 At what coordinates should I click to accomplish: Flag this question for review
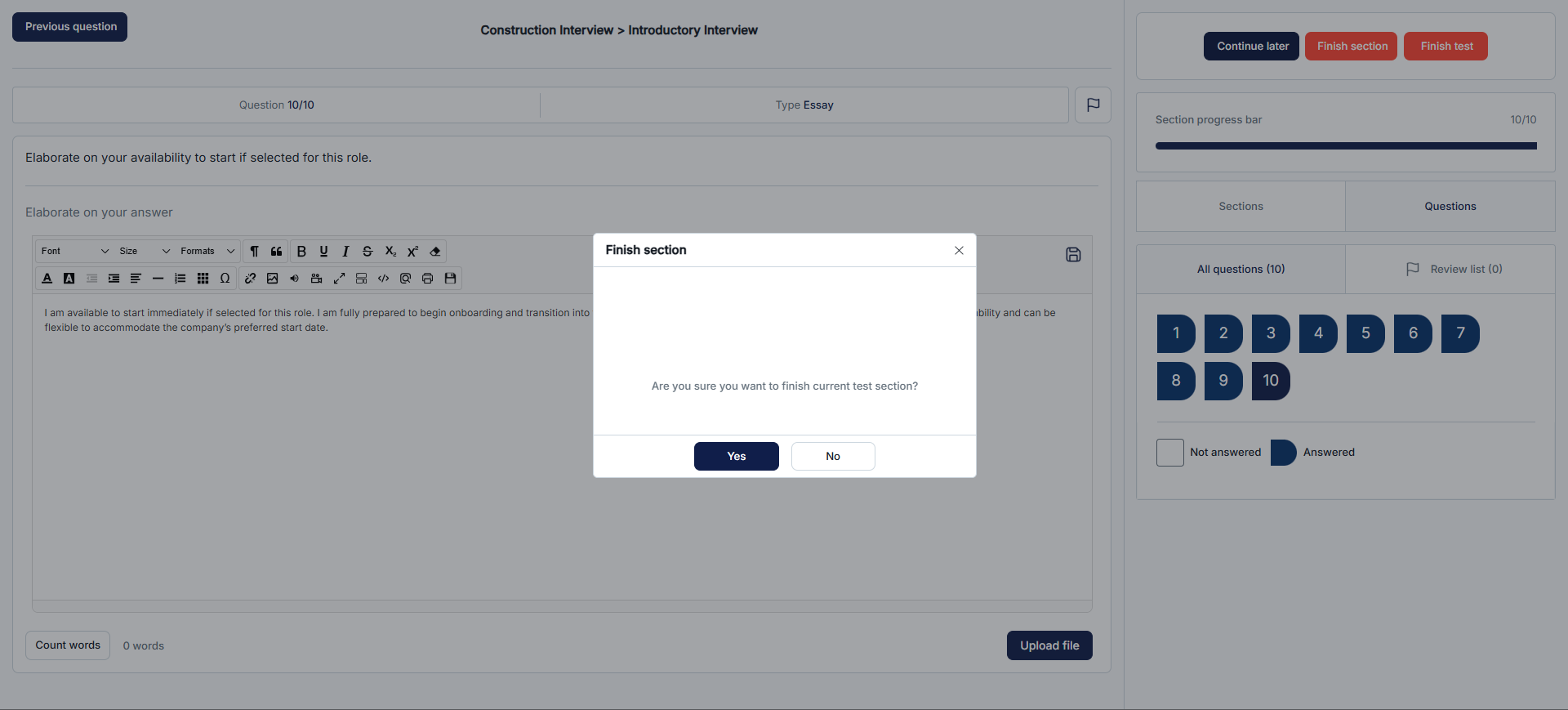click(x=1093, y=105)
